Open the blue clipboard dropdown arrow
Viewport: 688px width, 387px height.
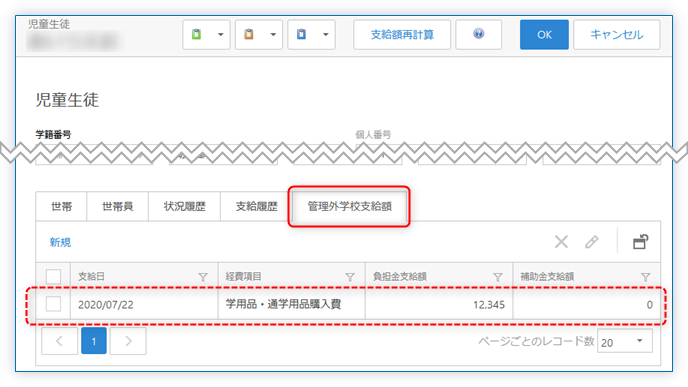[326, 34]
